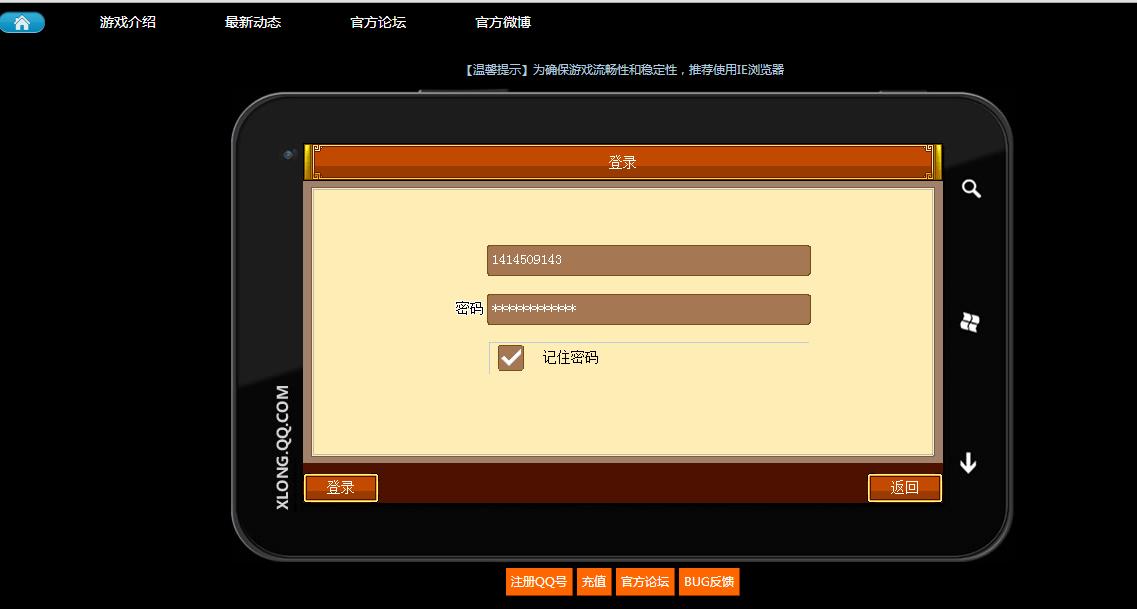
Task: Click the 注册QQ号 registration button
Action: [x=538, y=581]
